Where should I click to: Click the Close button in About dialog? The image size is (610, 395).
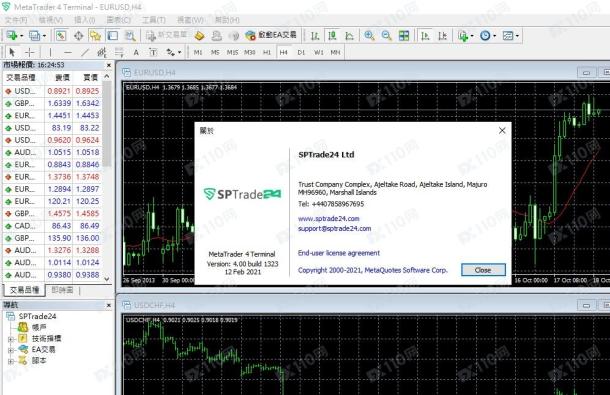coord(483,270)
